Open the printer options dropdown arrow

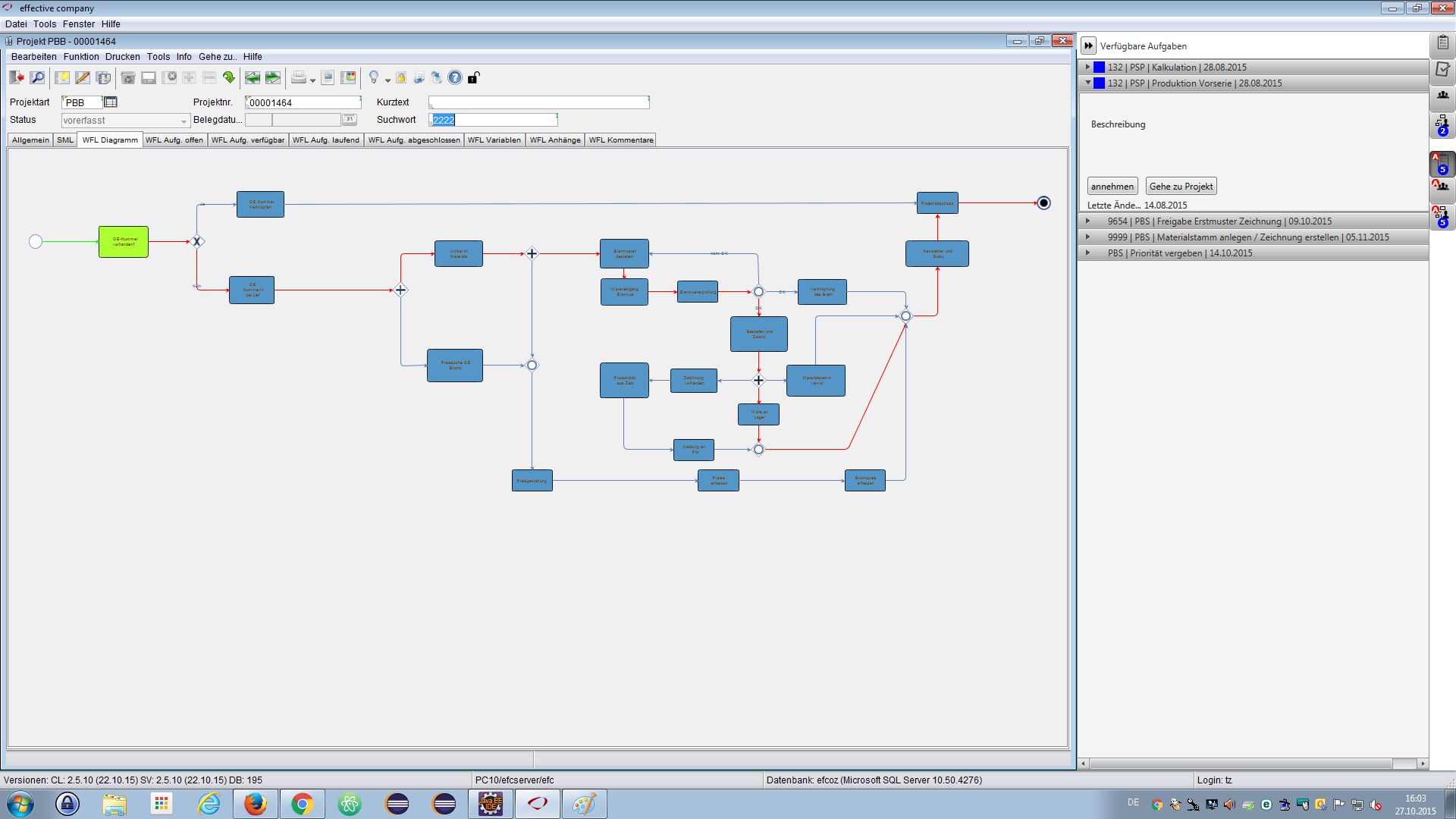[312, 80]
